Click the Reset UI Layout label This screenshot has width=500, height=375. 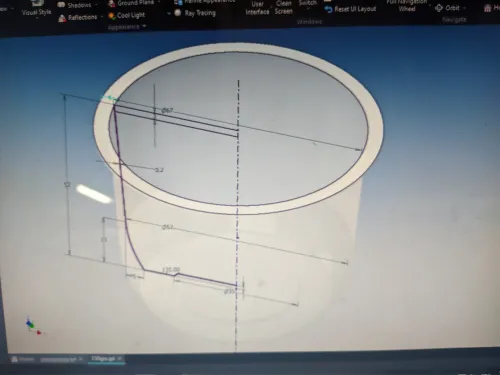355,9
